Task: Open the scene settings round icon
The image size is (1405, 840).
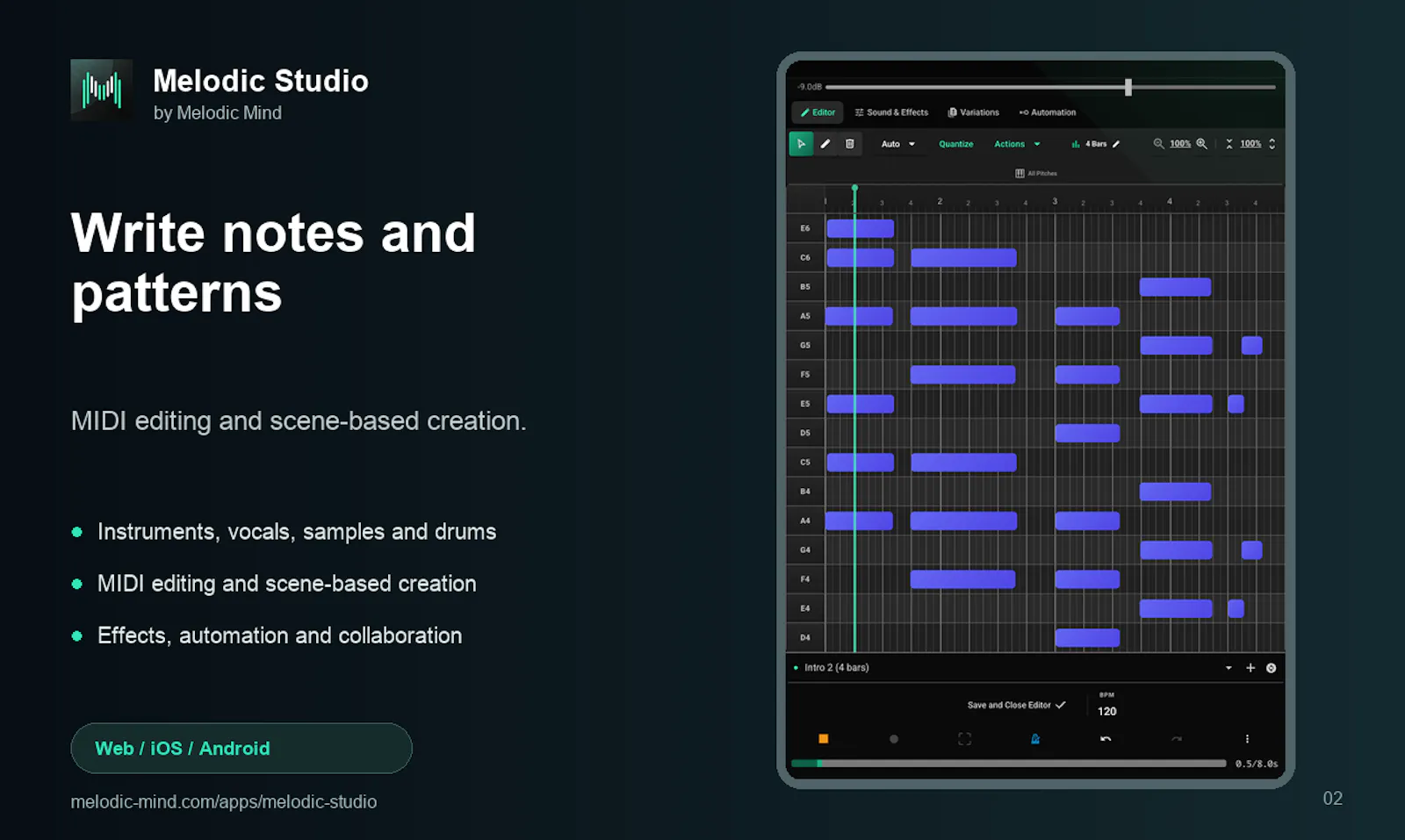Action: point(1271,668)
